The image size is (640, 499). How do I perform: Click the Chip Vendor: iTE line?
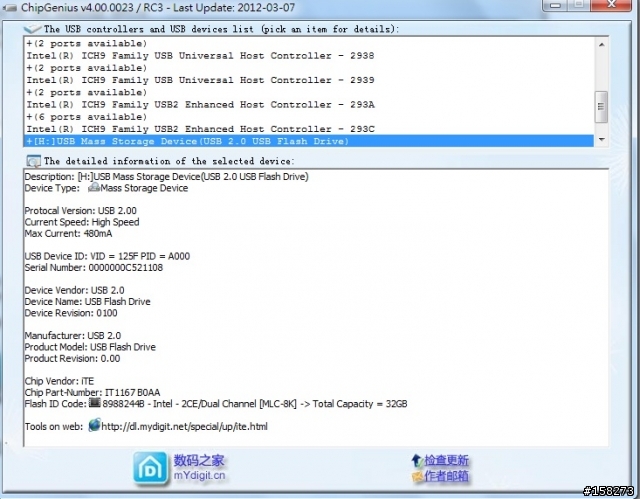[59, 381]
